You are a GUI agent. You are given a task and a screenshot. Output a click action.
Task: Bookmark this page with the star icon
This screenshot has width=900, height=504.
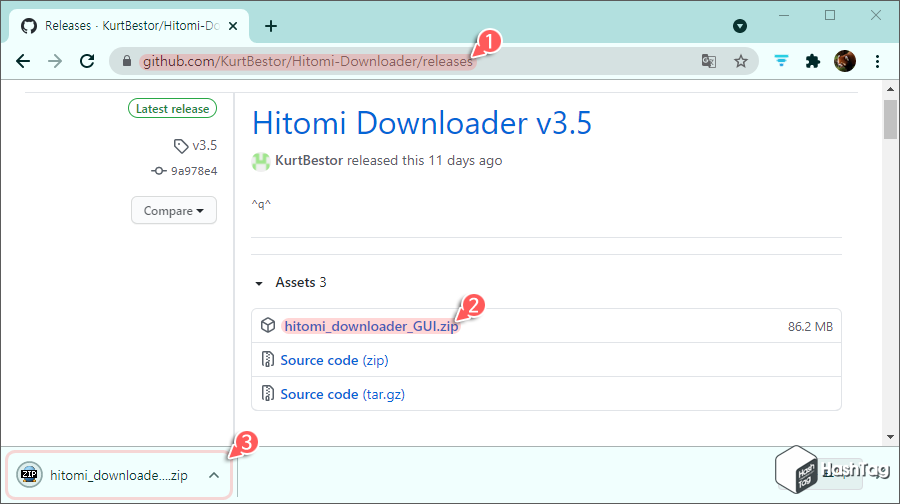coord(741,61)
